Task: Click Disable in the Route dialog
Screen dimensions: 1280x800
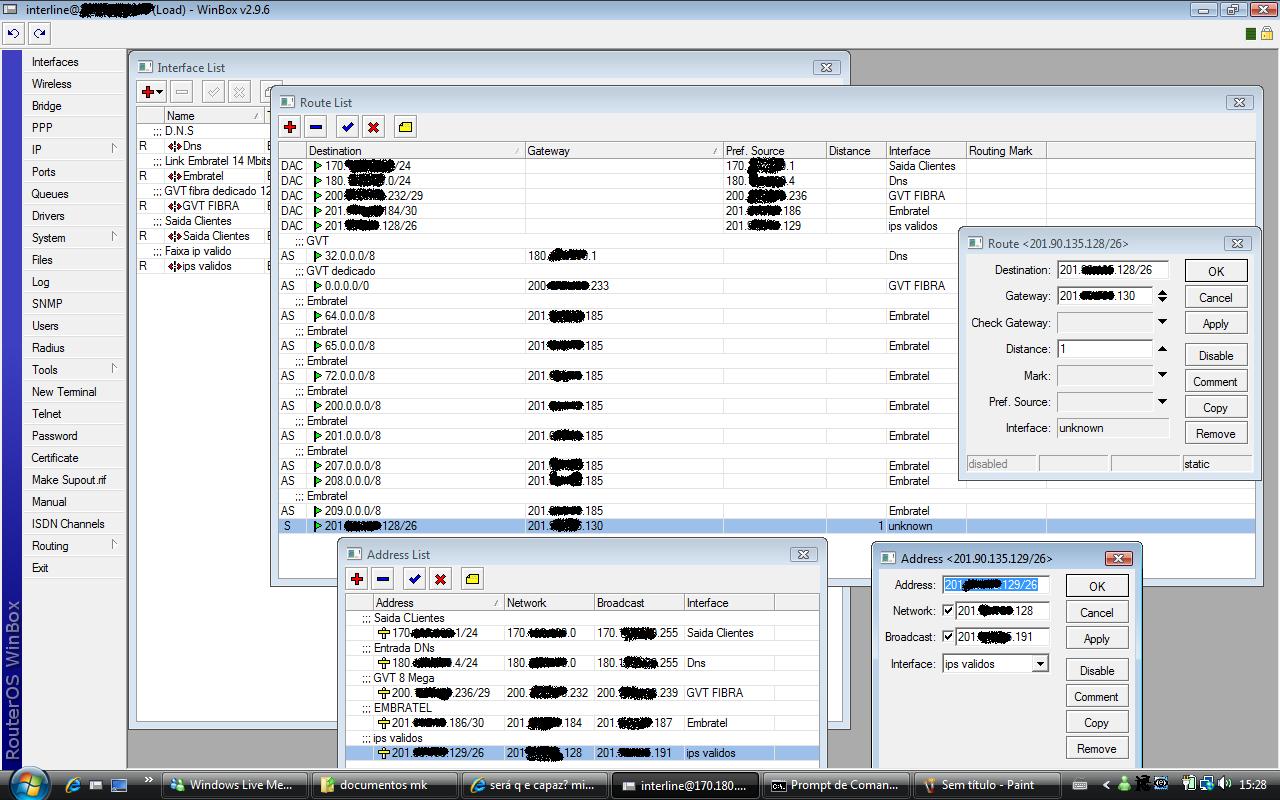Action: [1216, 356]
